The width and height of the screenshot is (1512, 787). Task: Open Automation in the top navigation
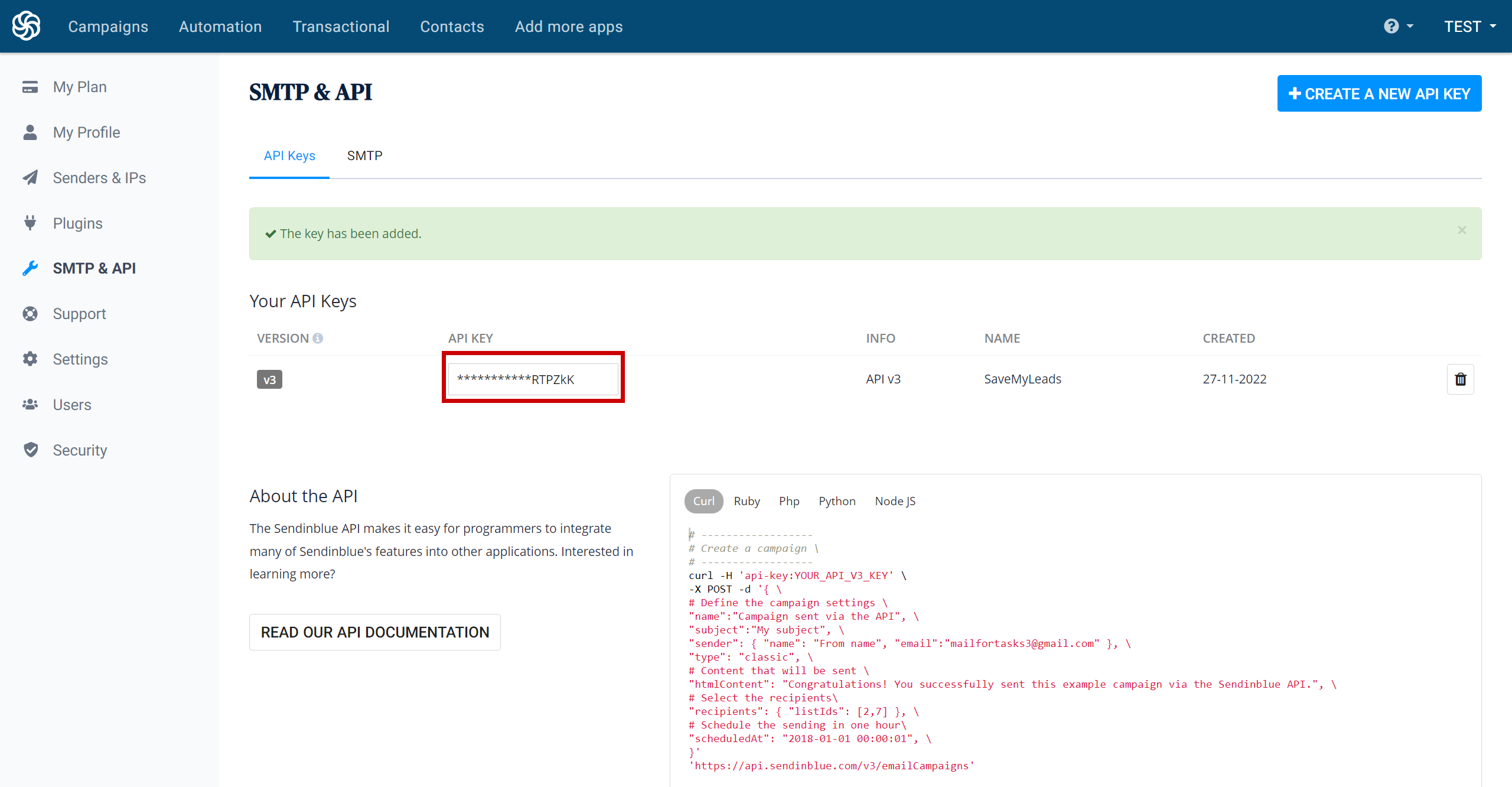(x=220, y=27)
